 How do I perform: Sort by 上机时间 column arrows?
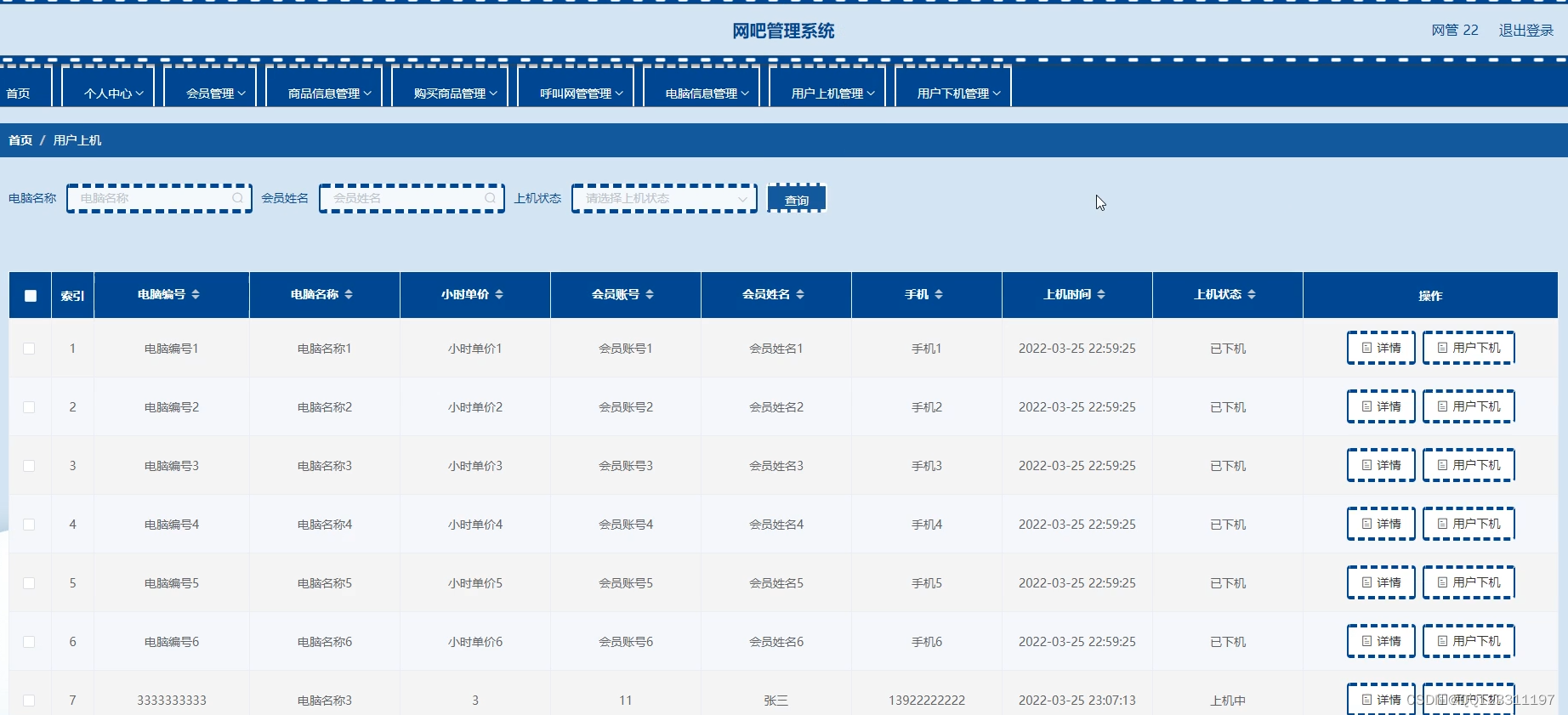[1101, 294]
